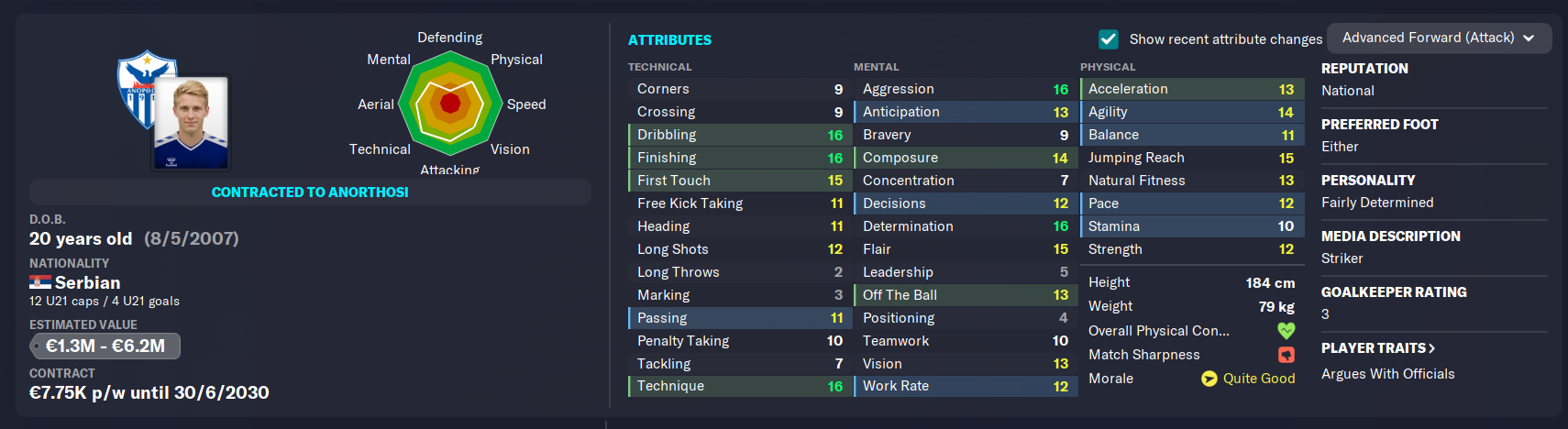
Task: Click the Argues With Officials trait
Action: tap(1387, 374)
